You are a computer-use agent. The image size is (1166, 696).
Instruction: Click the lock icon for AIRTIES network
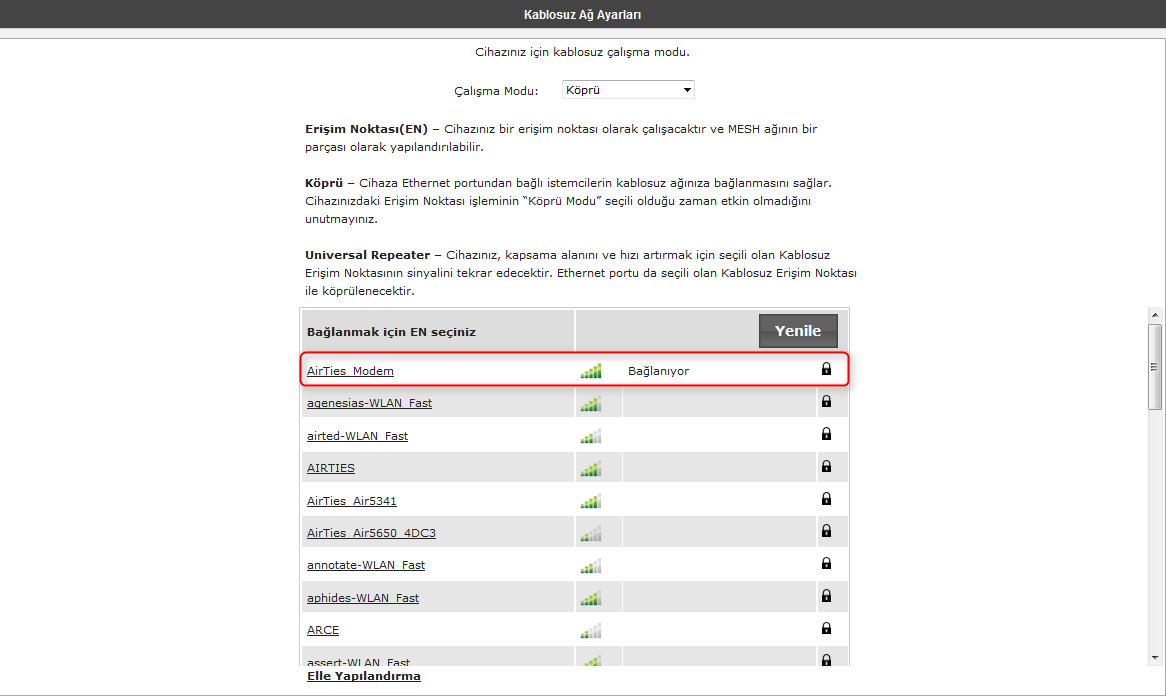[x=826, y=466]
